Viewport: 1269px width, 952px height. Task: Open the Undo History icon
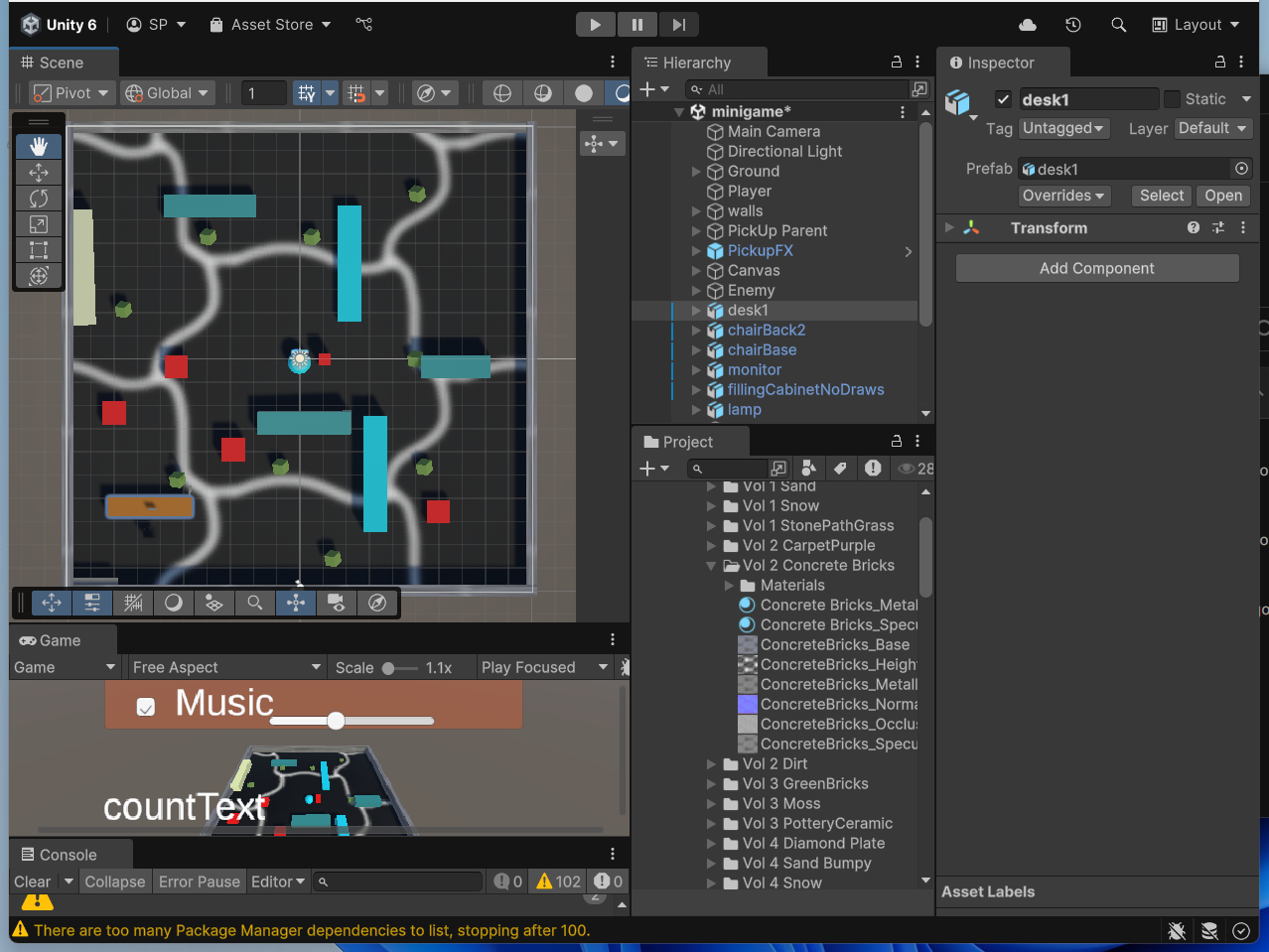tap(1073, 25)
